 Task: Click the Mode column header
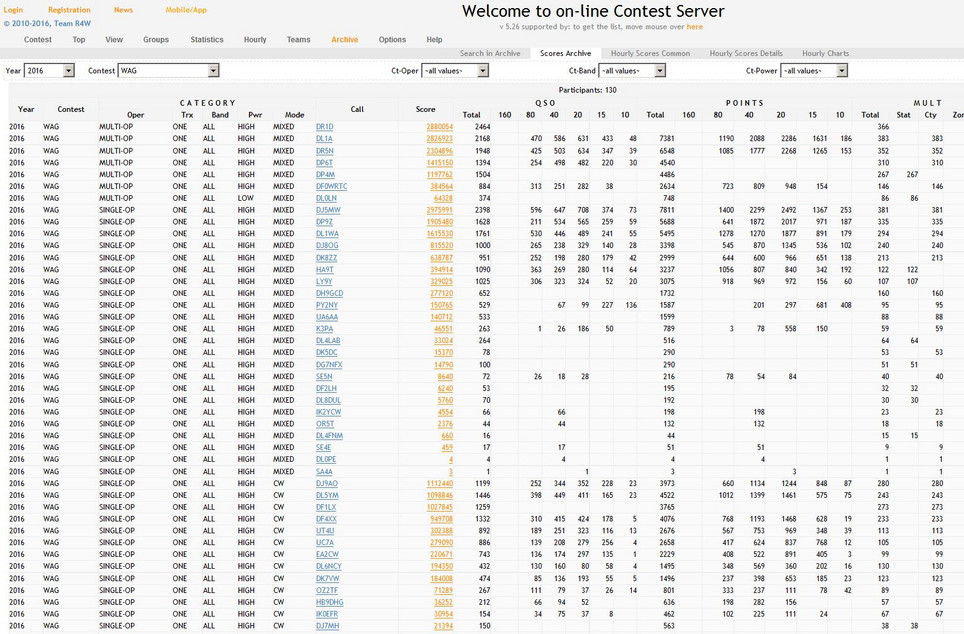tap(294, 115)
